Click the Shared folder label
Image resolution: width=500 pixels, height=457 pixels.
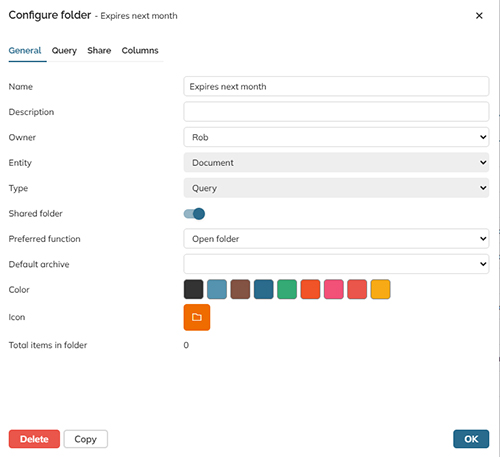(36, 213)
